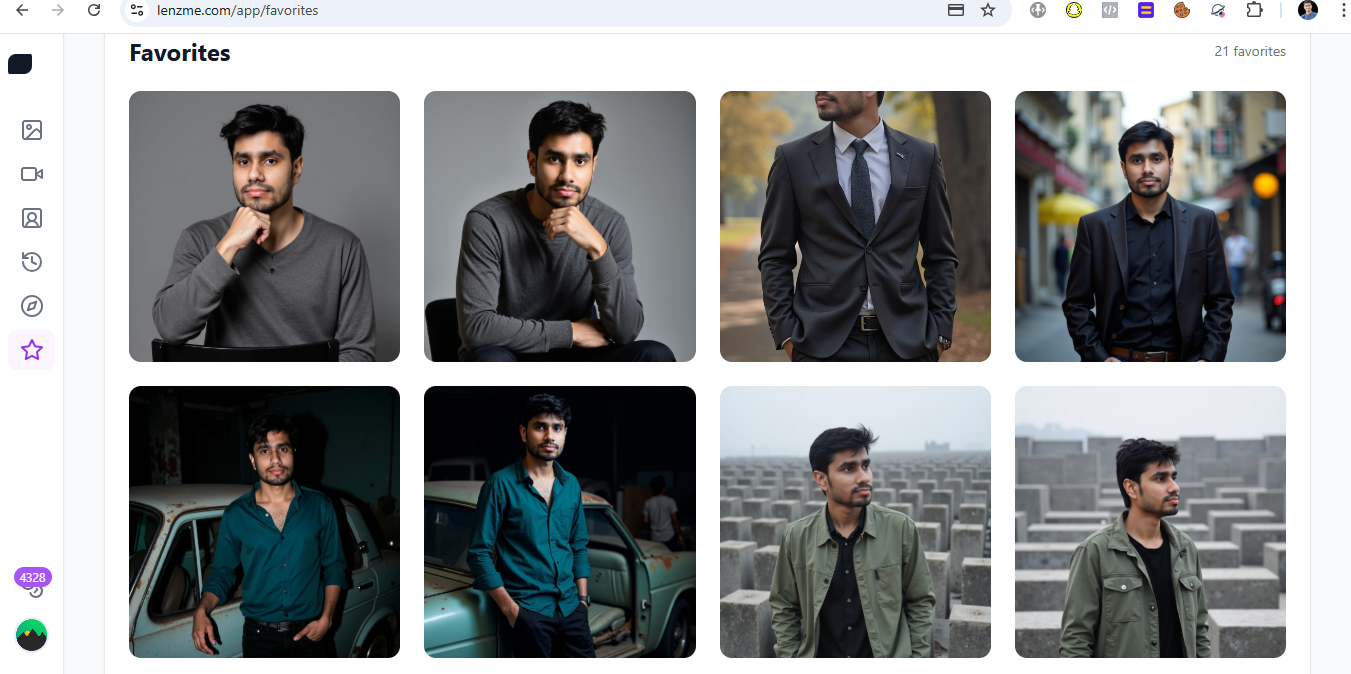Open the image generation sidebar icon
Screen dimensions: 1351x674
click(x=32, y=130)
